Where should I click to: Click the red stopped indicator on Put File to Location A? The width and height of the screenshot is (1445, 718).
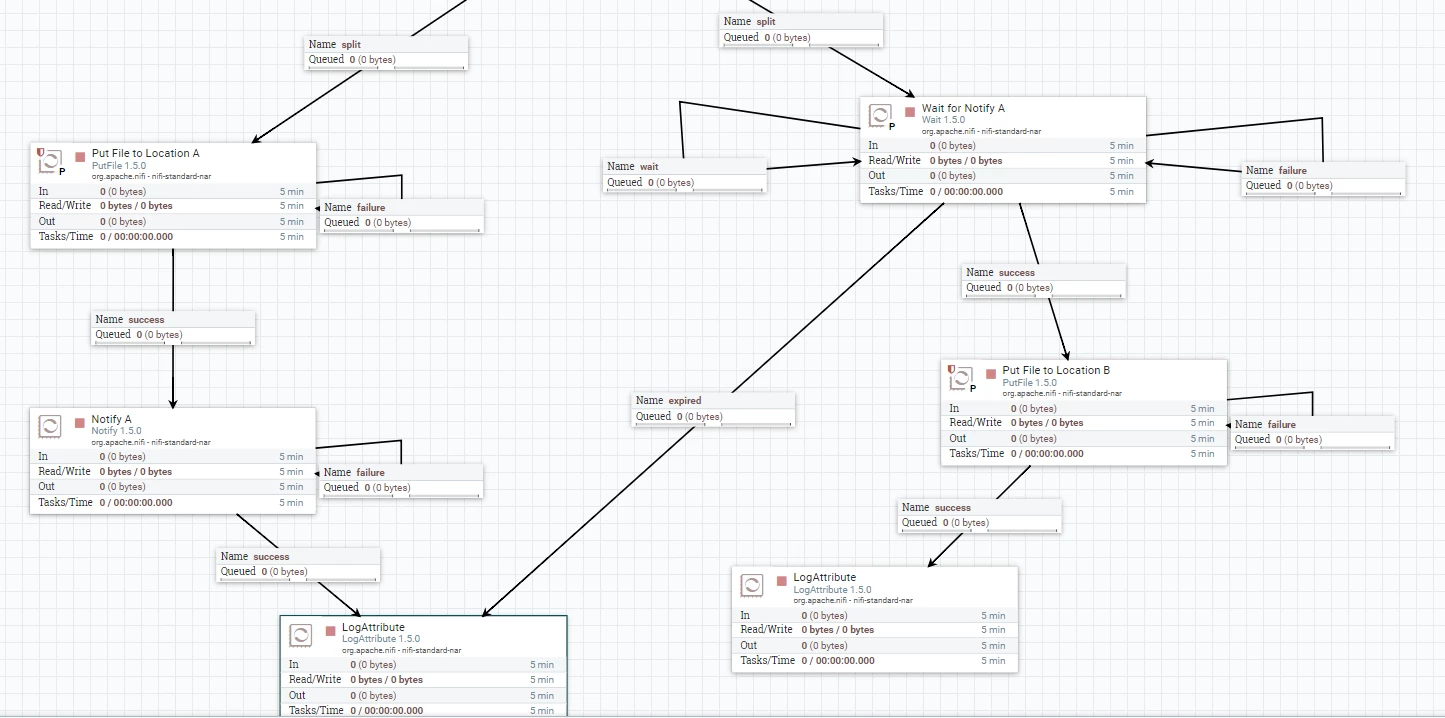(80, 157)
